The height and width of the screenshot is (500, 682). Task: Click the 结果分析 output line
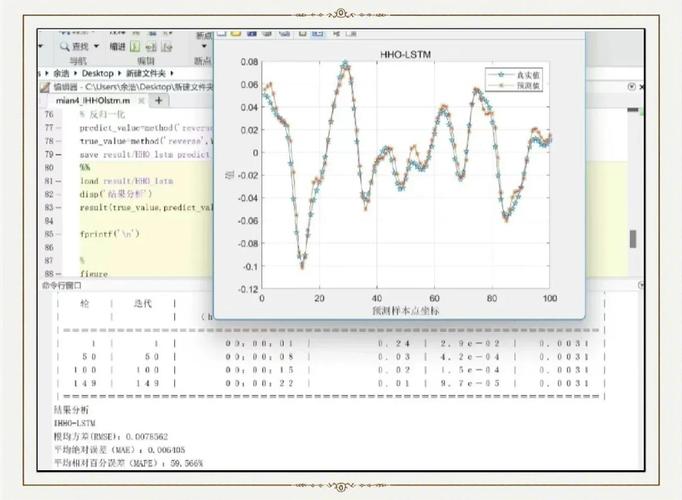pos(71,410)
